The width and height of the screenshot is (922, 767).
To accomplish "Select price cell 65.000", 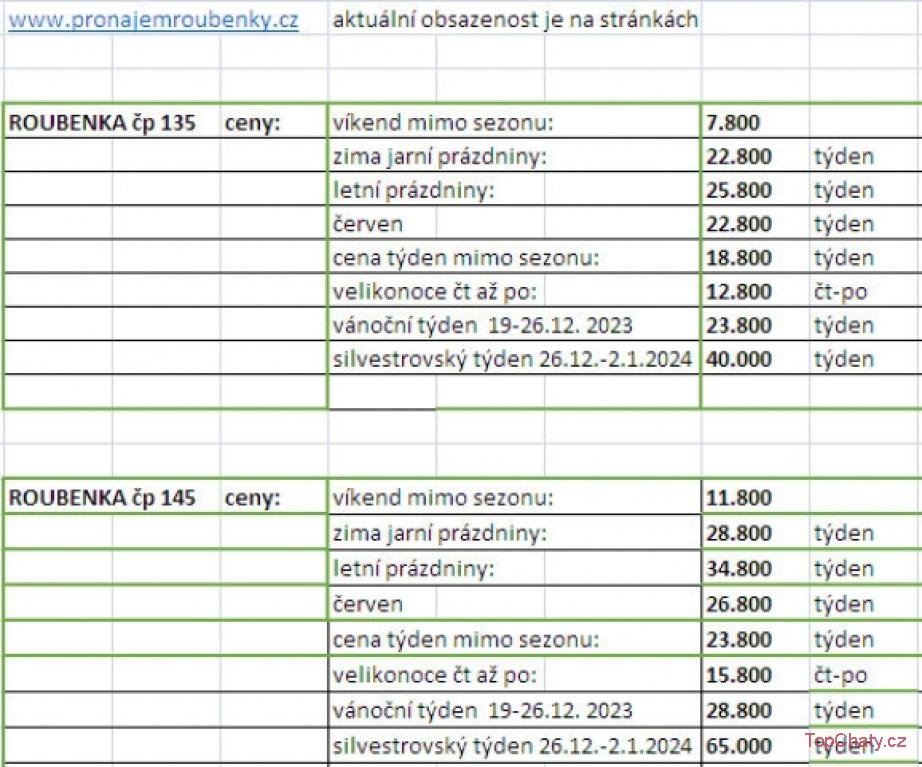I will click(x=739, y=745).
